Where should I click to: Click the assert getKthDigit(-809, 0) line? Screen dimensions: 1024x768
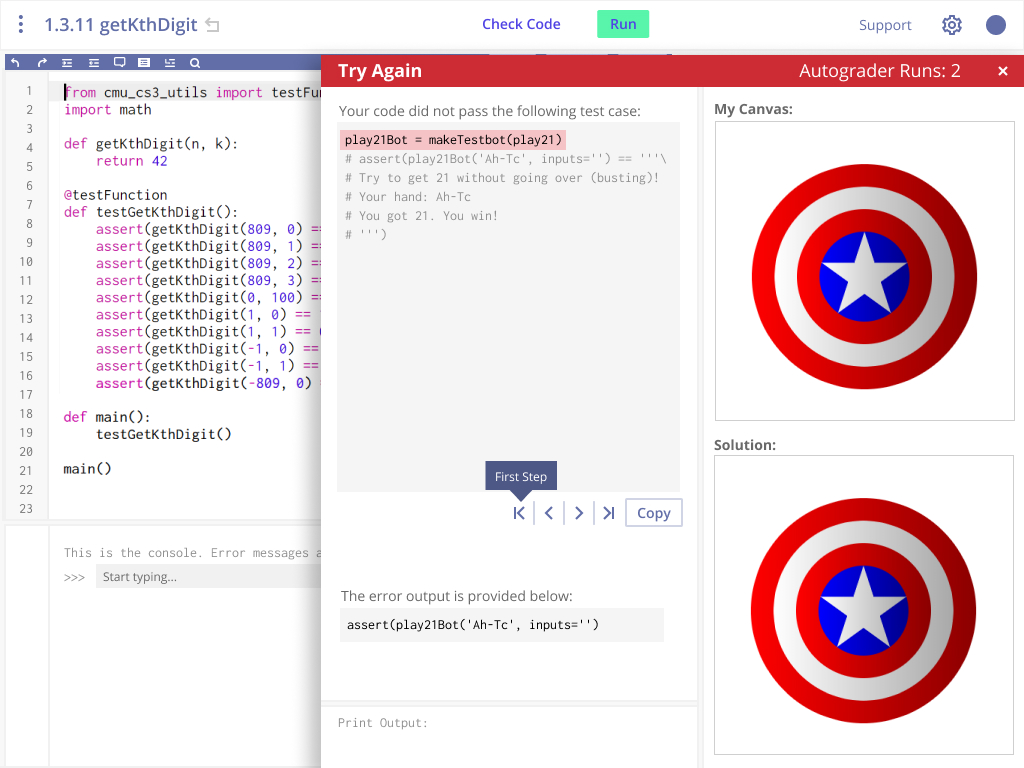pyautogui.click(x=208, y=383)
